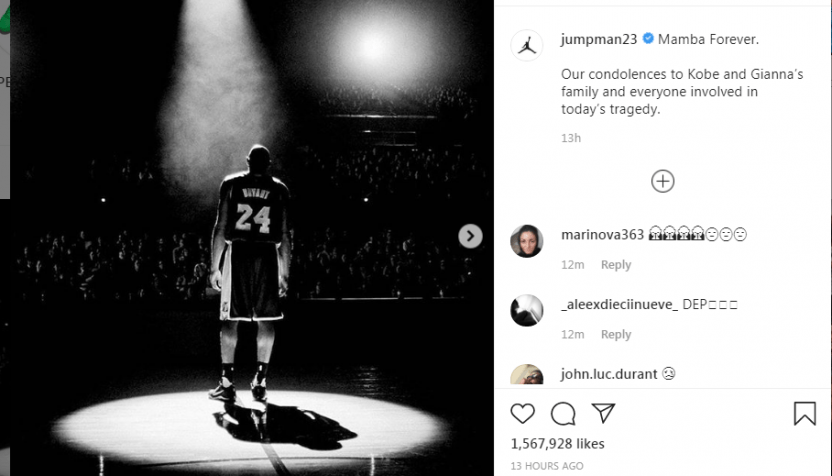Load more comments with plus button
832x476 pixels.
662,181
